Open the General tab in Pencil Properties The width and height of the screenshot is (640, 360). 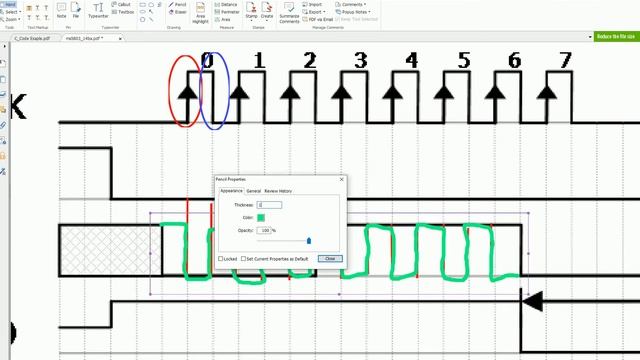(x=253, y=191)
